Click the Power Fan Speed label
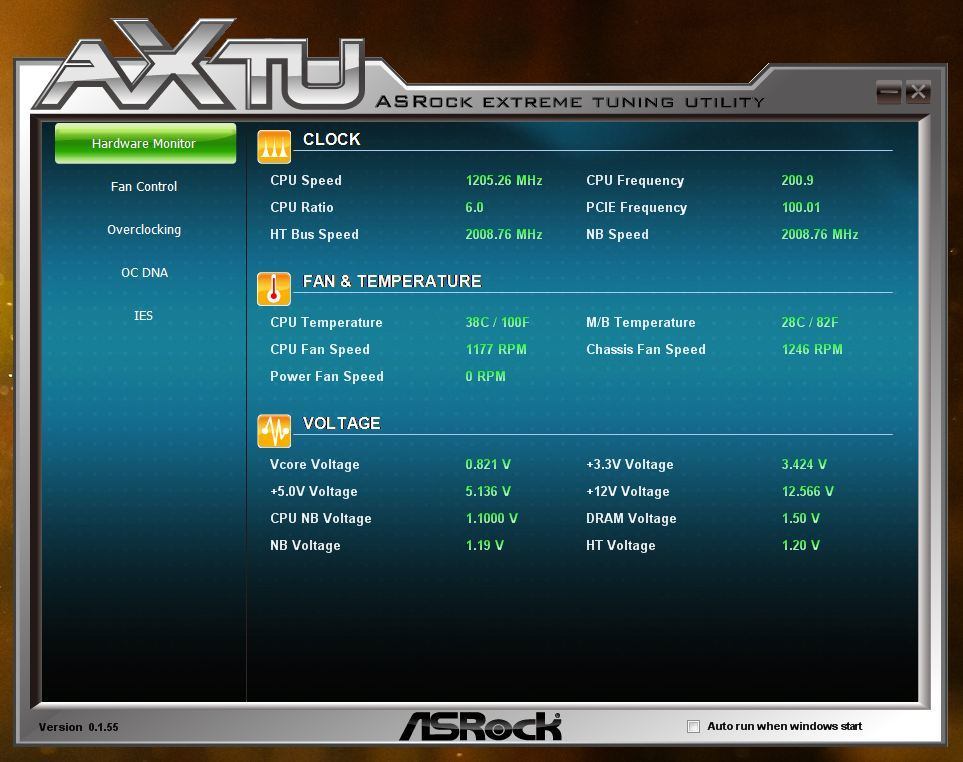This screenshot has width=963, height=762. tap(327, 376)
